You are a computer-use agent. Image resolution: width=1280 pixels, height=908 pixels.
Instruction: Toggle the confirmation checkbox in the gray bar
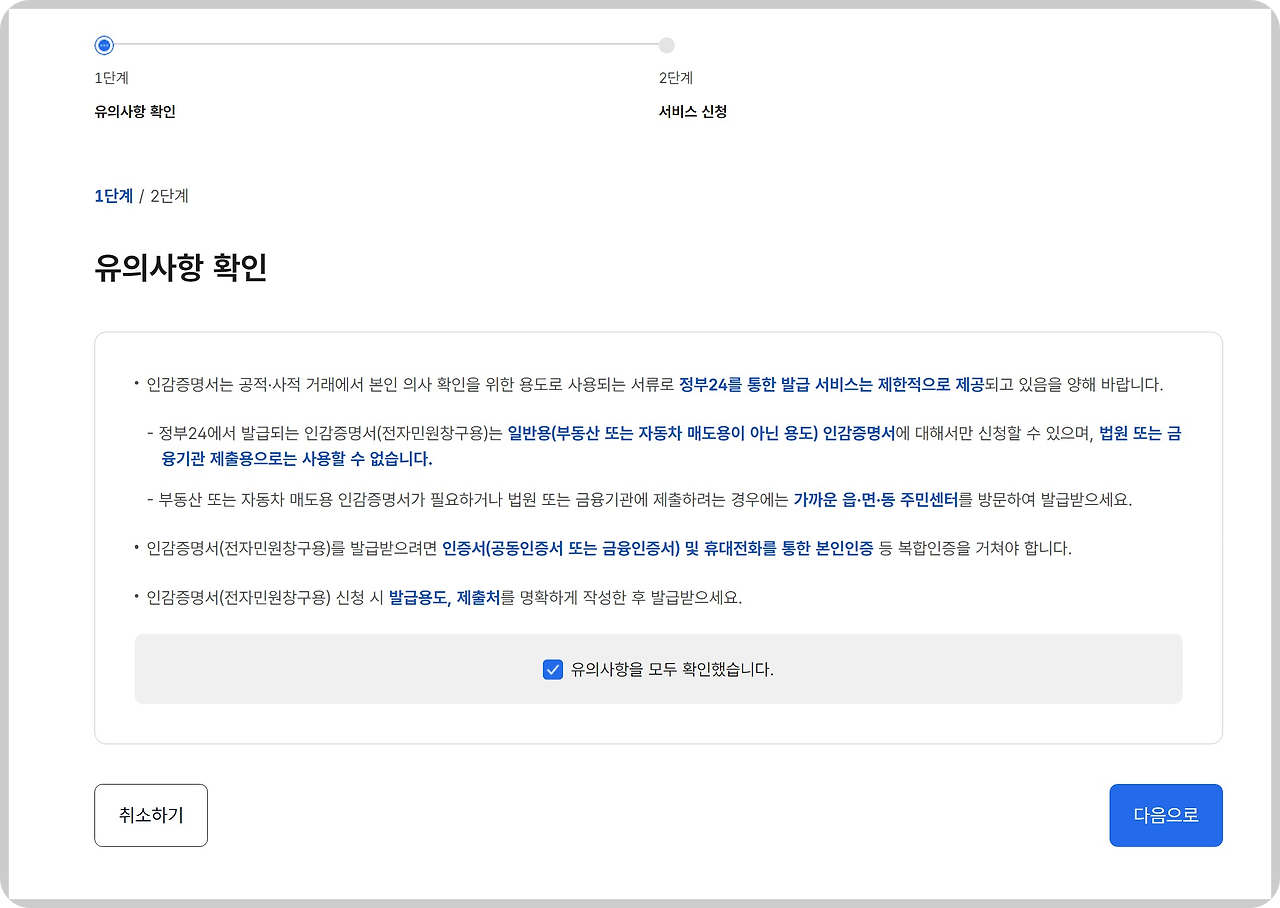point(553,669)
